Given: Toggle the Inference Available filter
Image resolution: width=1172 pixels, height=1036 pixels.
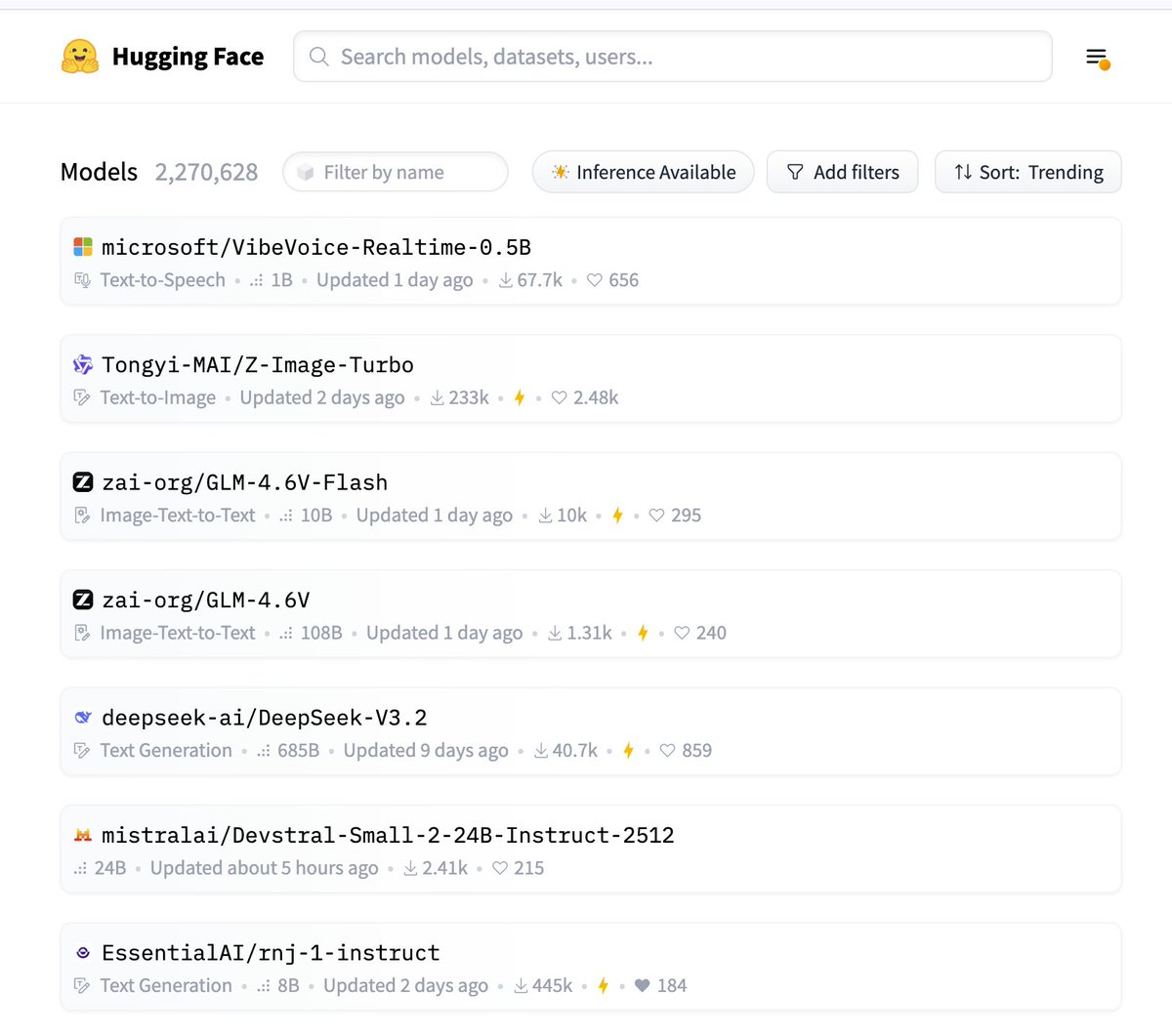Looking at the screenshot, I should pyautogui.click(x=643, y=172).
